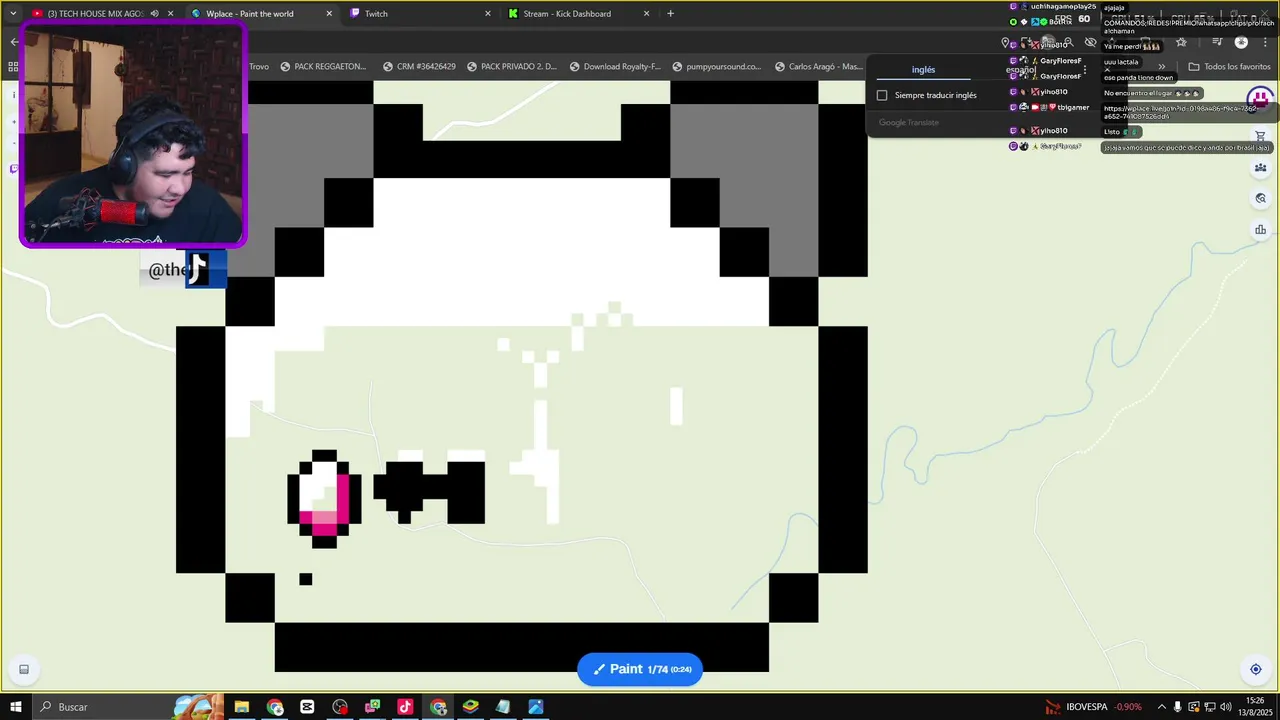Click the small lone black pixel below the eye

click(306, 579)
